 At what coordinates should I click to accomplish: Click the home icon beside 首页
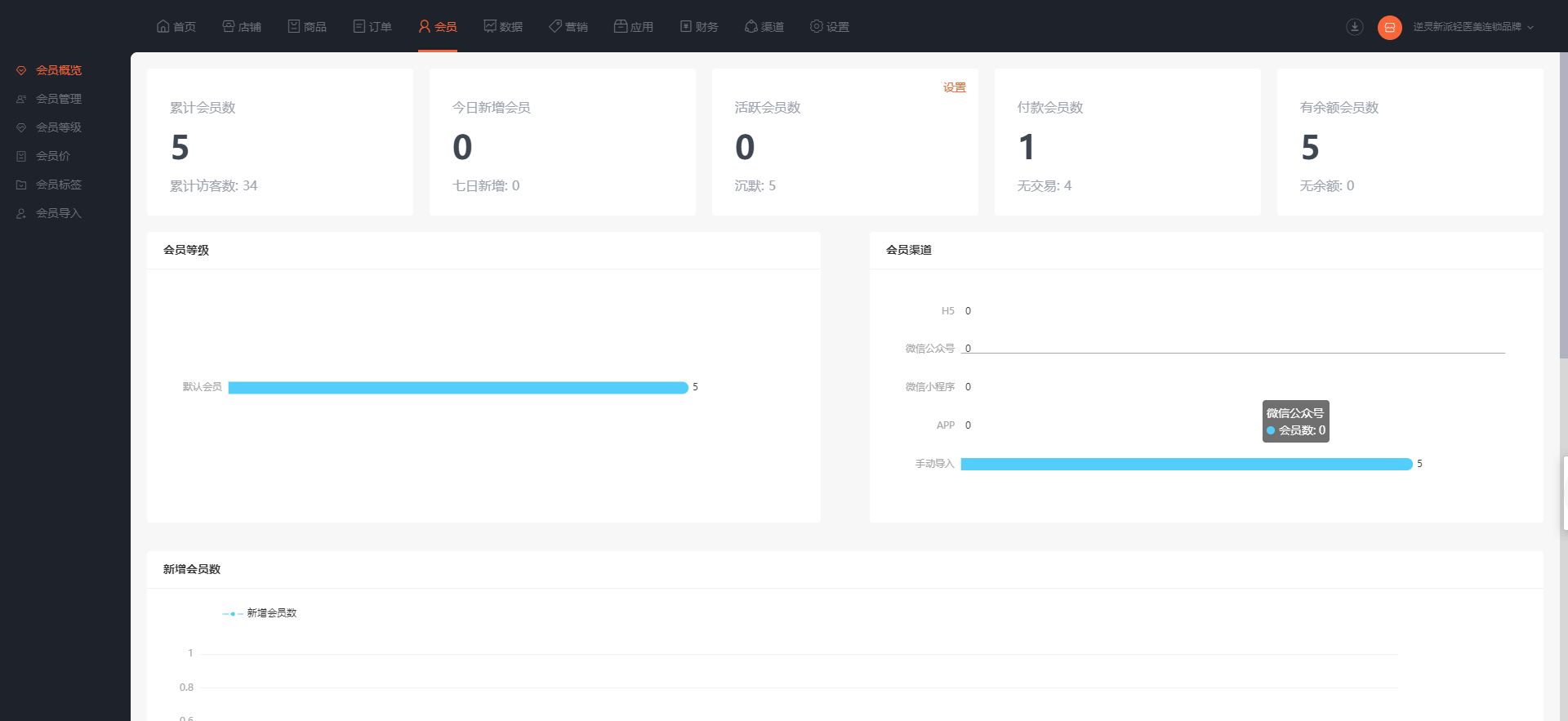click(x=163, y=26)
